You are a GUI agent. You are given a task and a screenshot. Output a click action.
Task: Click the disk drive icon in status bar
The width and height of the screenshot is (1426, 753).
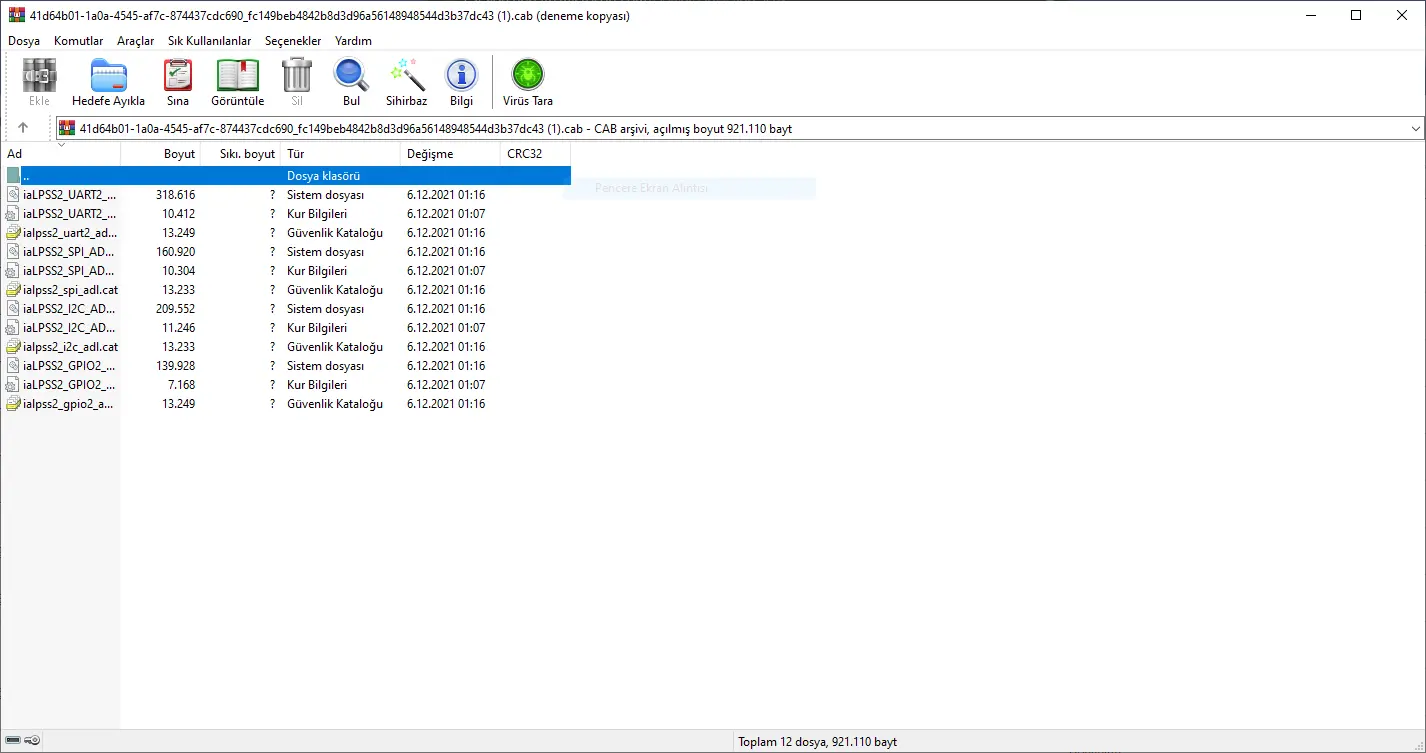pos(12,741)
